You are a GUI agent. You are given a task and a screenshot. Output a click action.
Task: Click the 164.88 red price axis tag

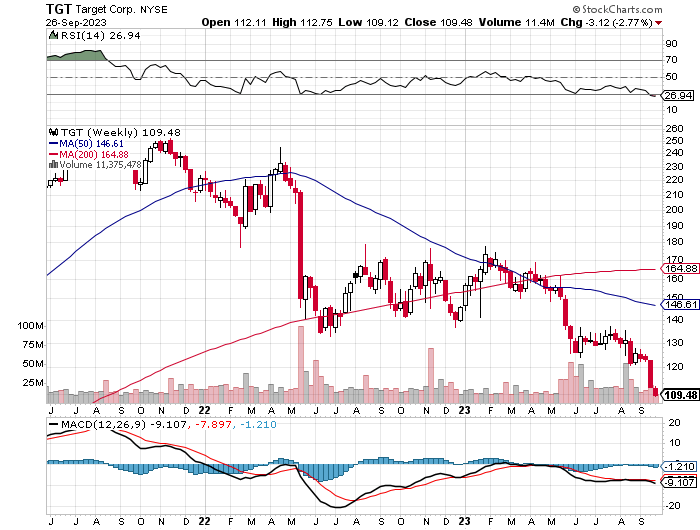tap(679, 268)
